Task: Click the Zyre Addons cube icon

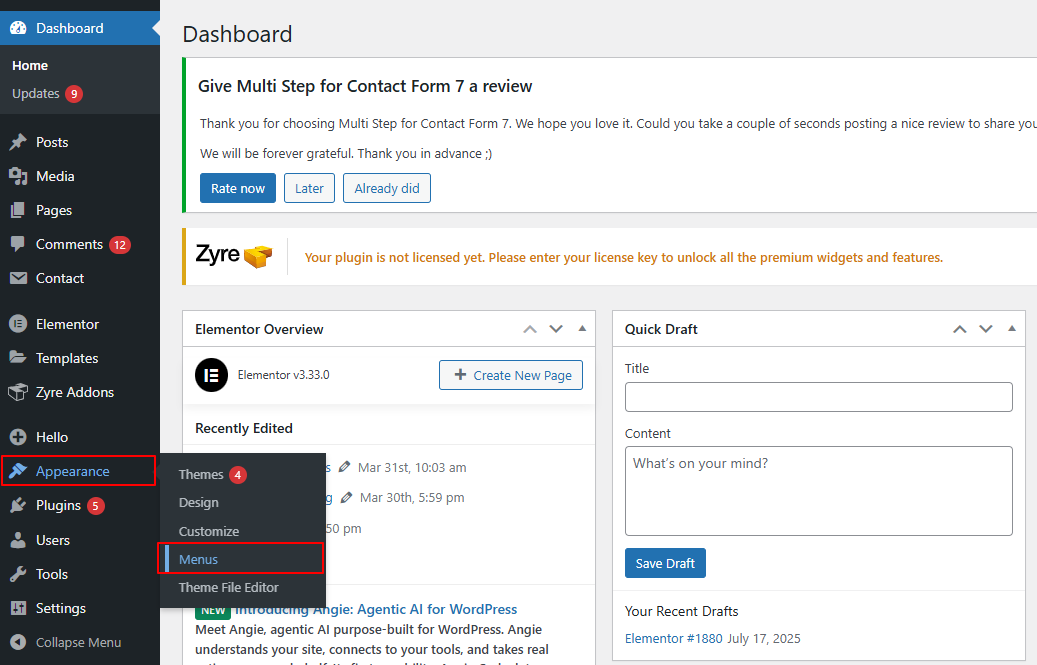Action: point(18,392)
